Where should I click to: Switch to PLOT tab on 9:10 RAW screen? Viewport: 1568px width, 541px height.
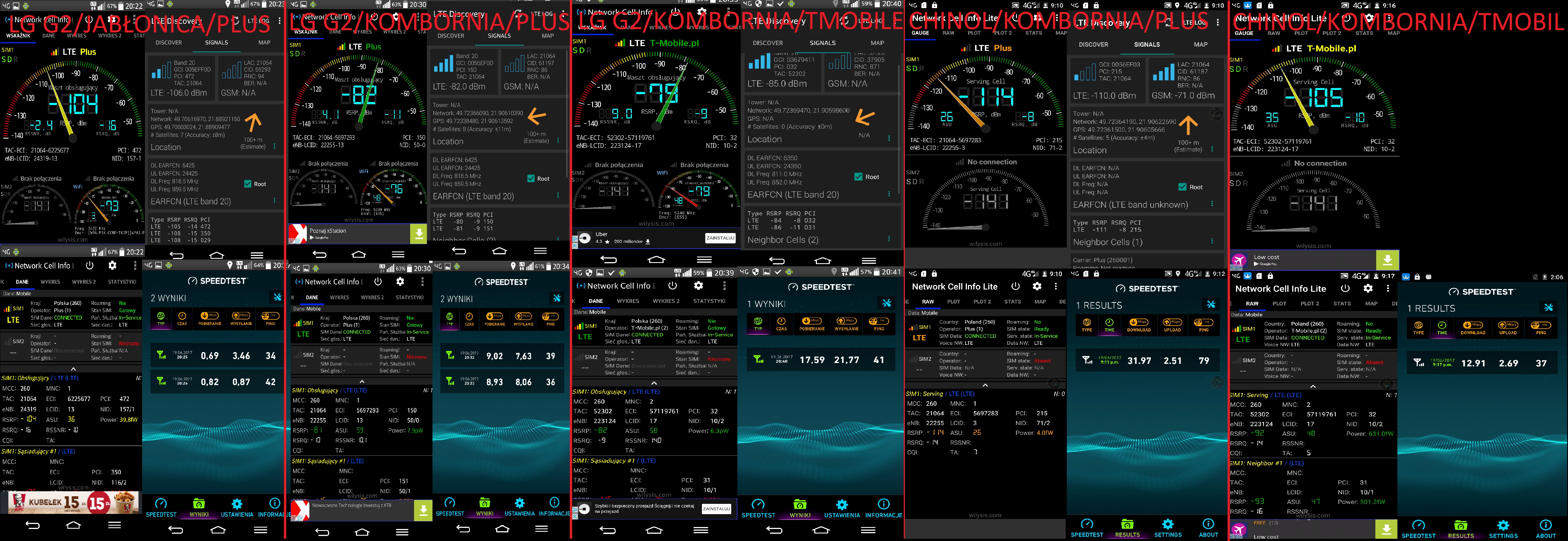pyautogui.click(x=954, y=302)
